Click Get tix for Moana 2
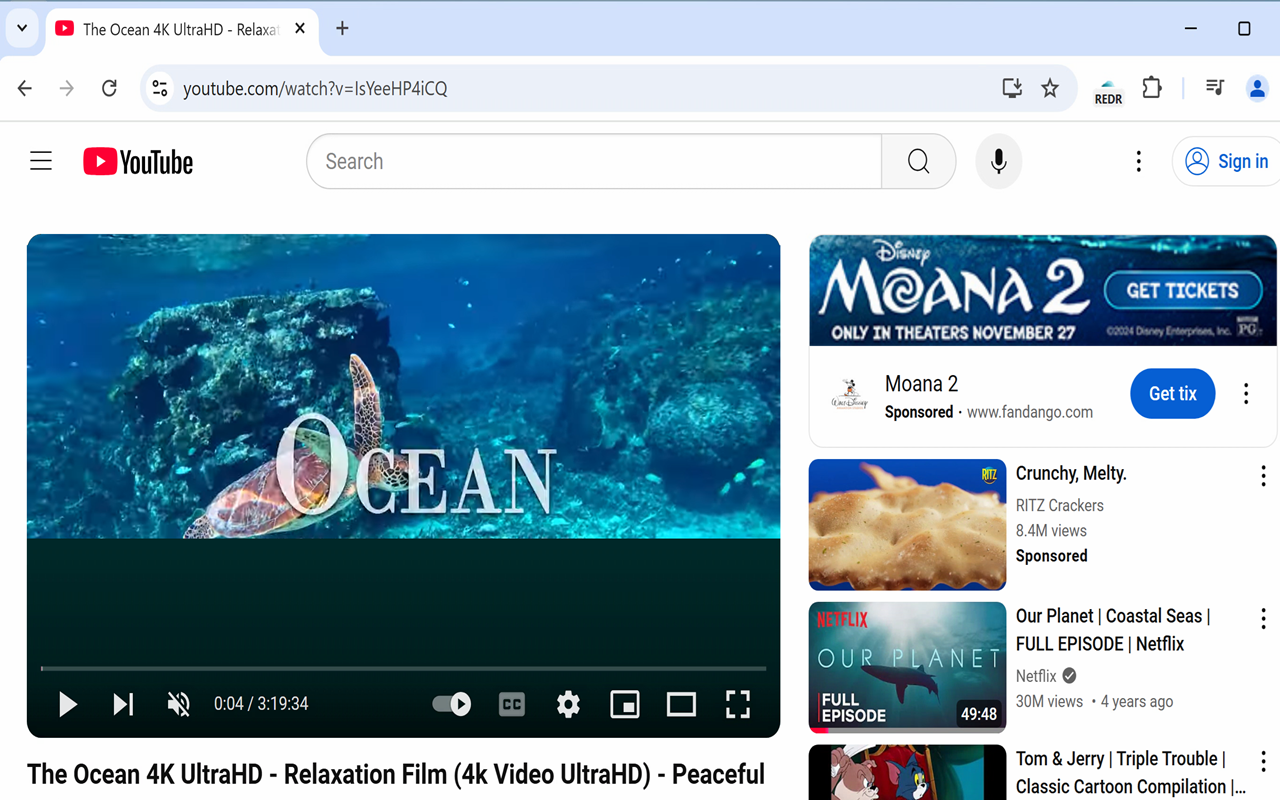The height and width of the screenshot is (800, 1280). (x=1172, y=393)
